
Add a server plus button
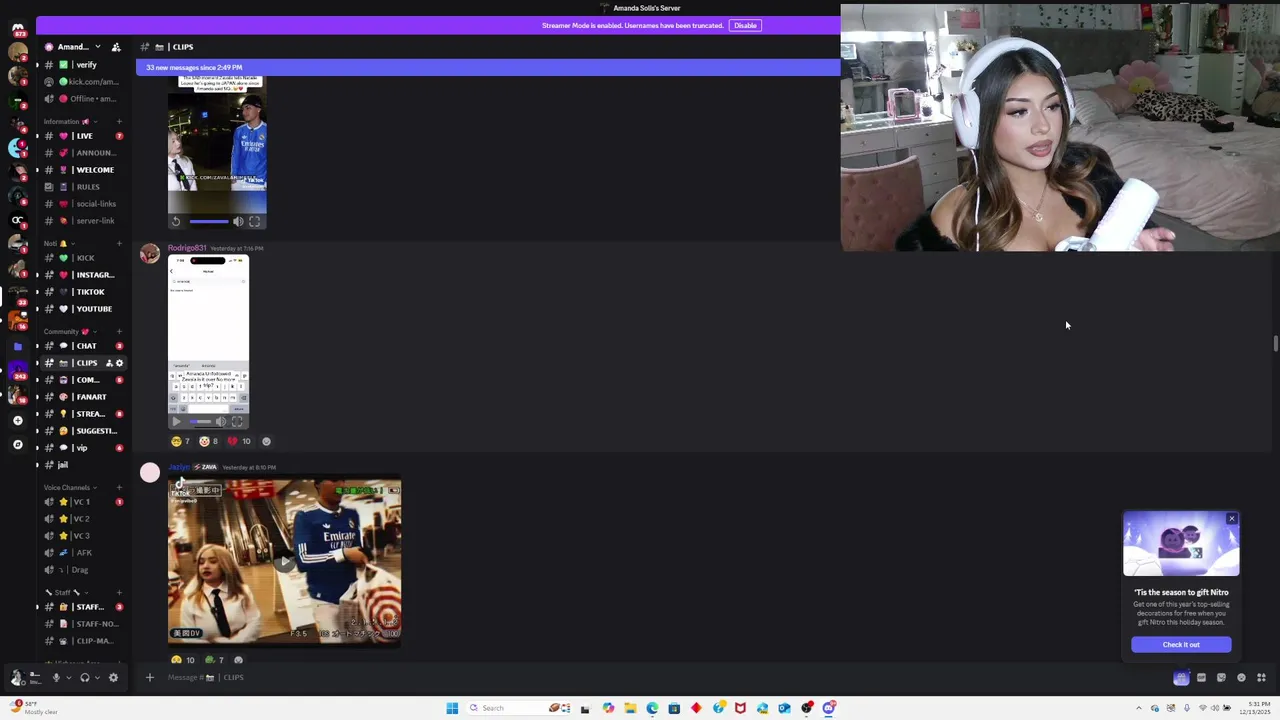pyautogui.click(x=17, y=420)
